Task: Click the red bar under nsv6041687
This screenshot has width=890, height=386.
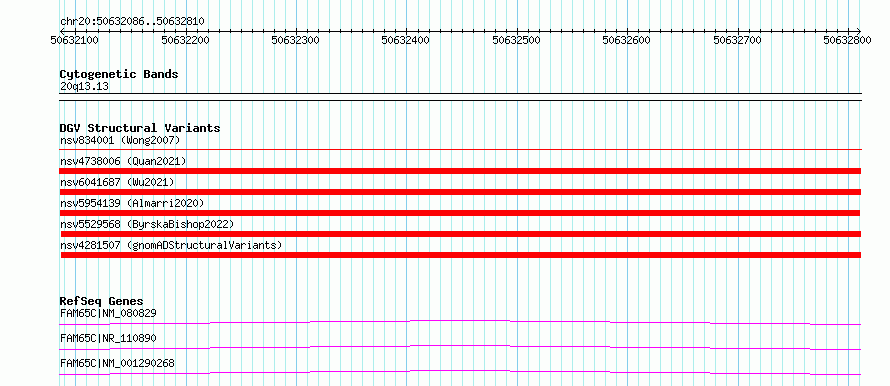Action: point(460,192)
